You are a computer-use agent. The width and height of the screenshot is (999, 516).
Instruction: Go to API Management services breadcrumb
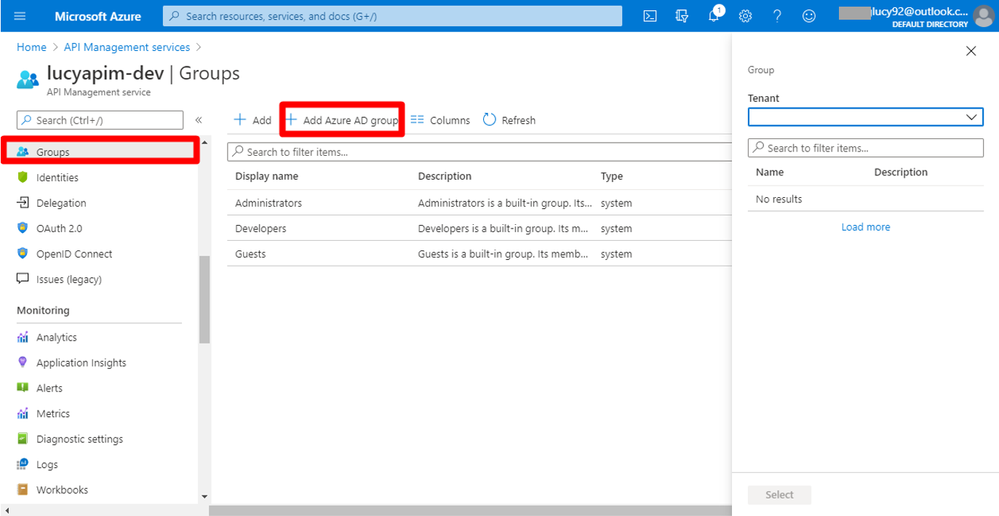click(x=127, y=47)
